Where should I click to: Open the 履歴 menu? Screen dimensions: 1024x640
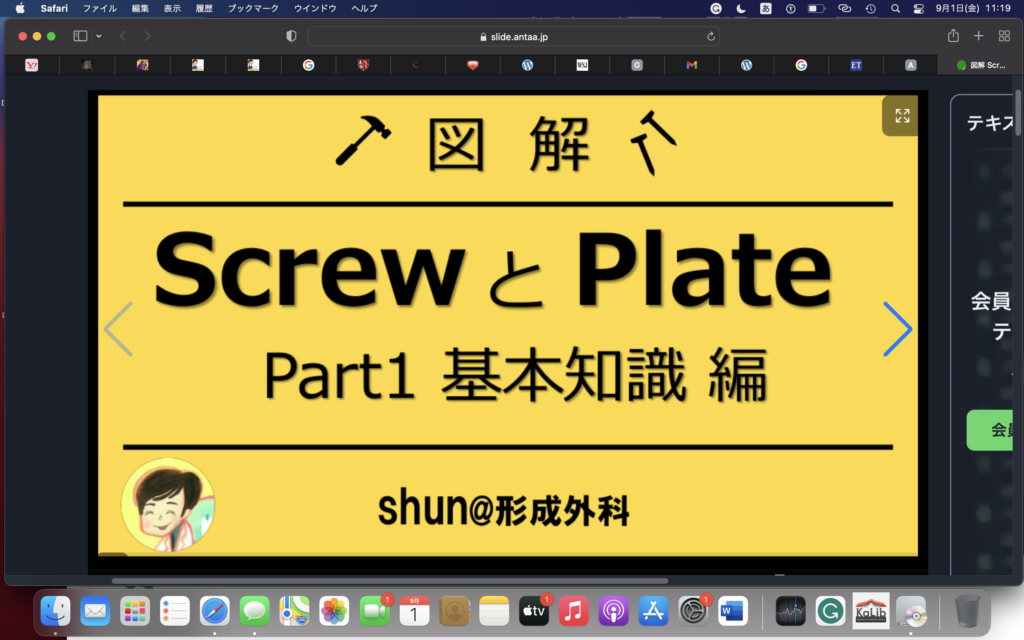203,8
